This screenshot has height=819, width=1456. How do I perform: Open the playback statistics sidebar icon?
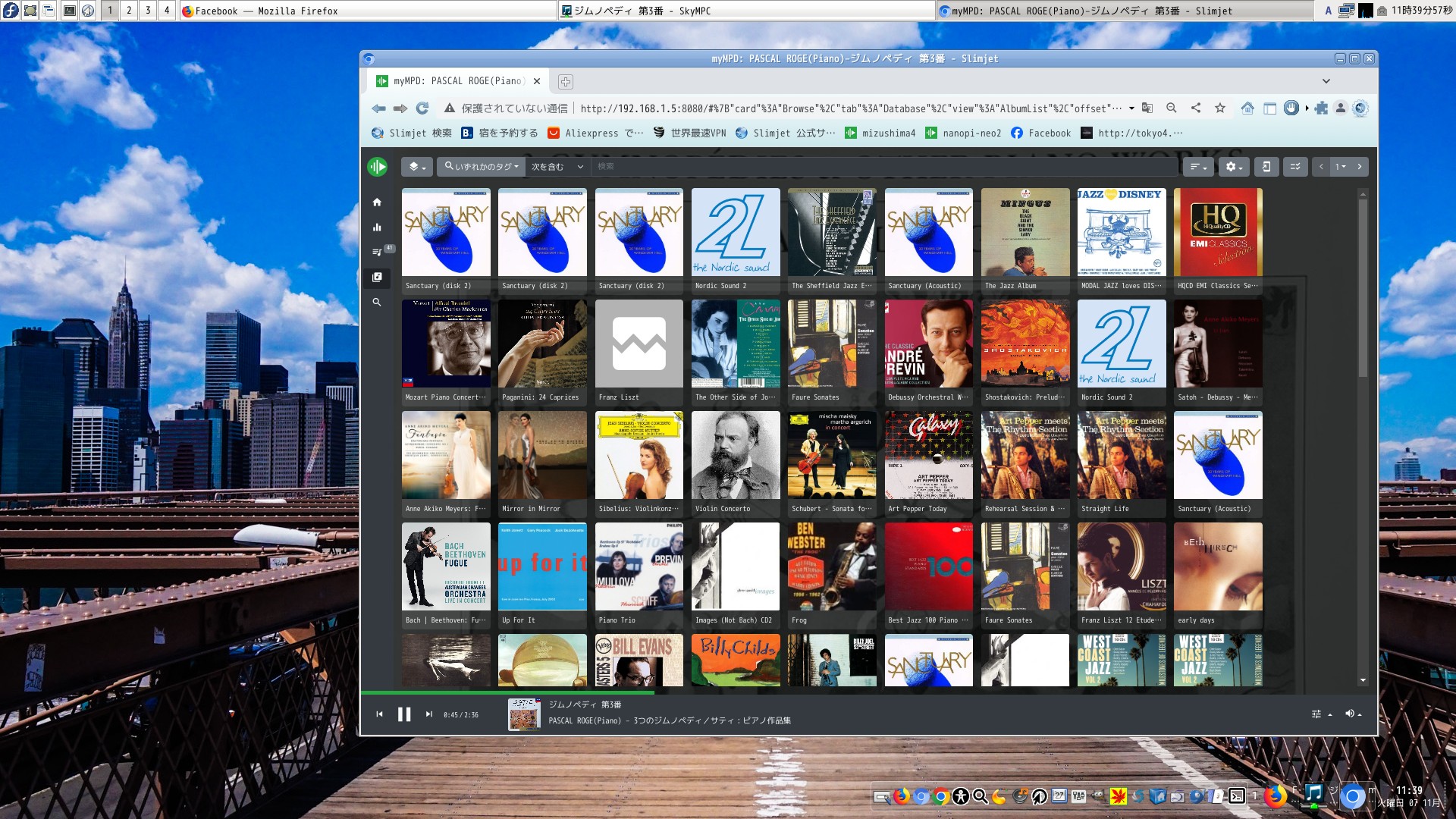(x=377, y=227)
